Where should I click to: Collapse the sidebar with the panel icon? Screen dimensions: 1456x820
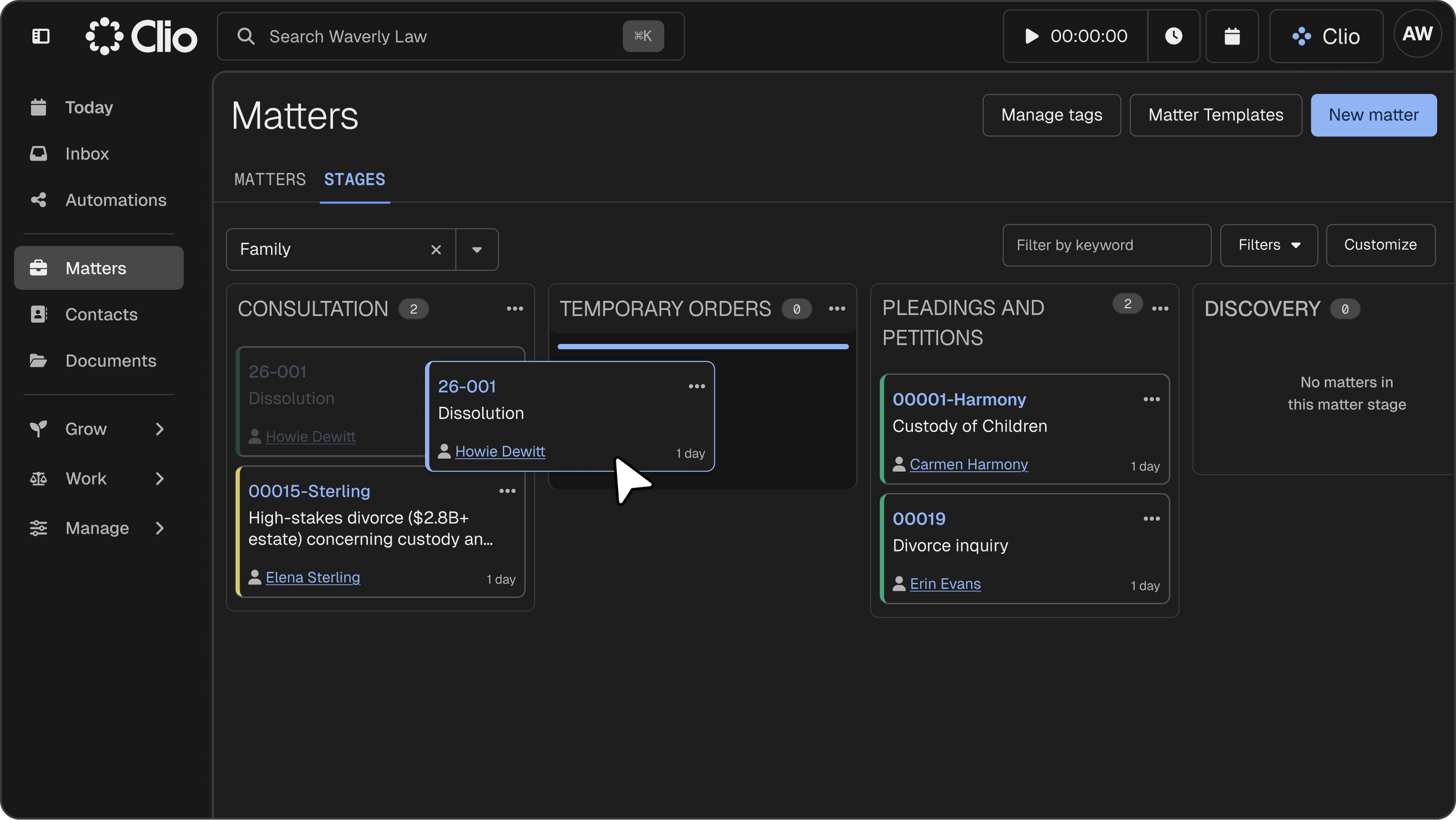pos(41,36)
